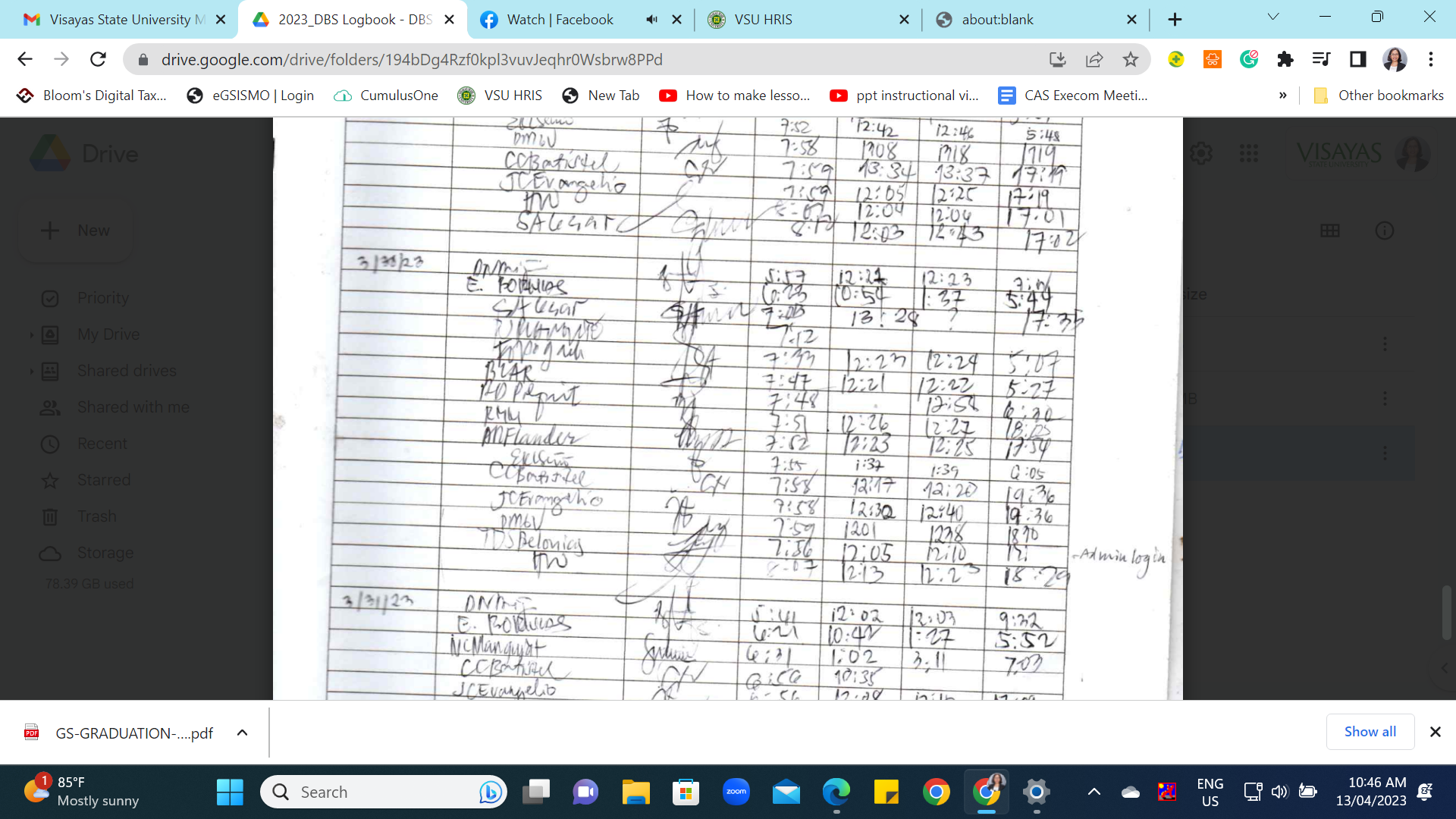Screen dimensions: 1456x819
Task: Click the Drive page vertical scrollbar
Action: tap(1447, 611)
